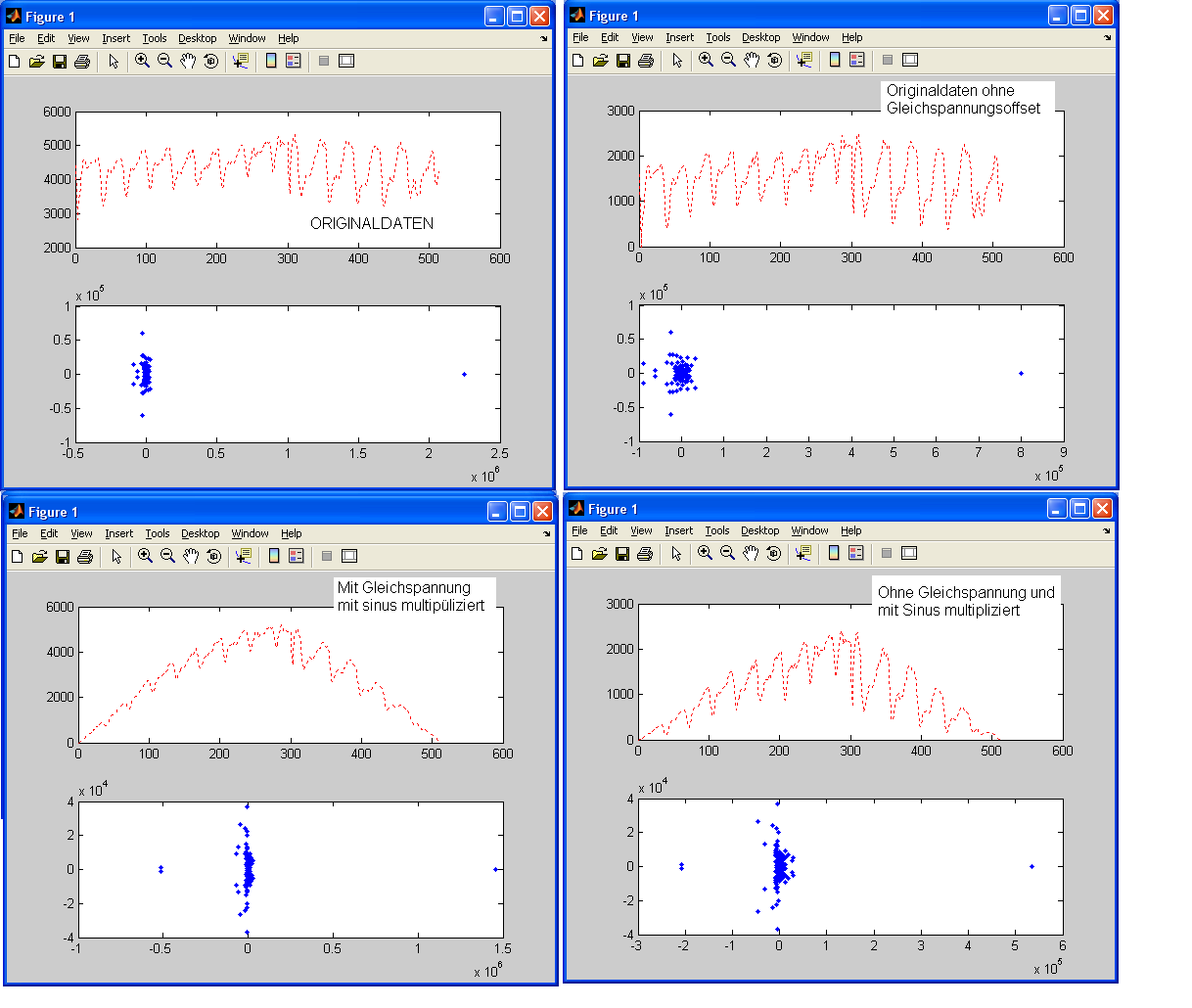Show plot tools in 'Mit Gleichspannung' window
The height and width of the screenshot is (1008, 1192).
point(349,556)
